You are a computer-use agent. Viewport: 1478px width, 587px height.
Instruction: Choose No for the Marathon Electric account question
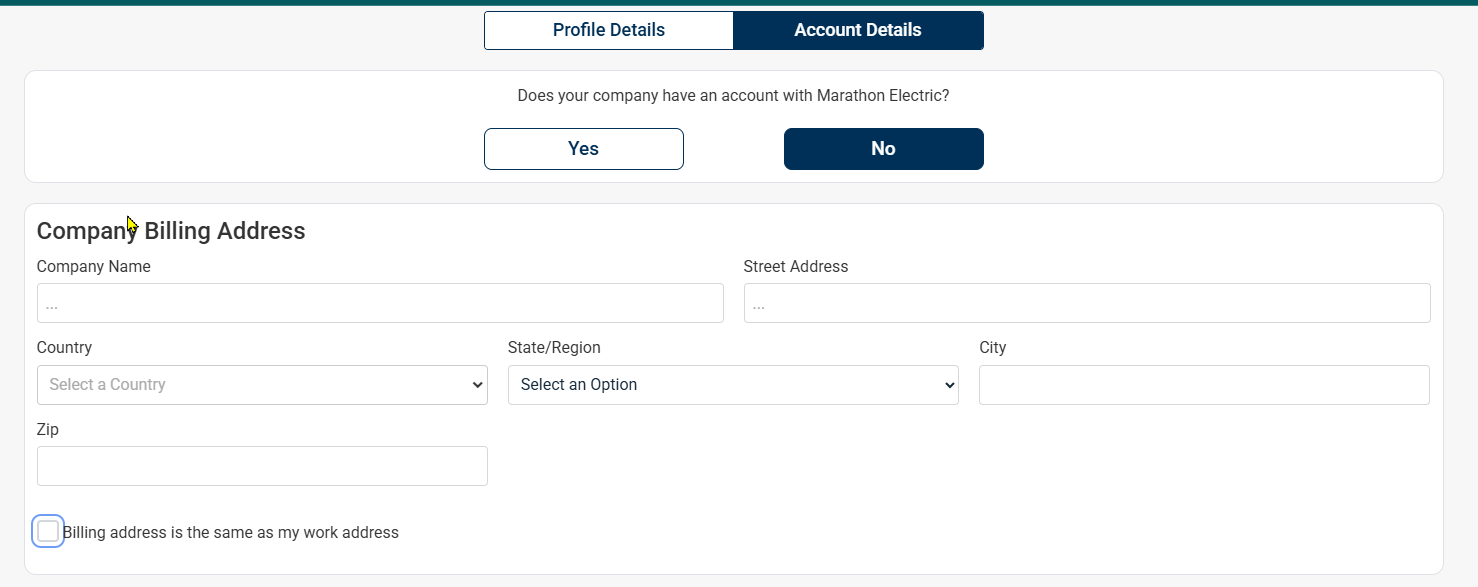point(883,149)
